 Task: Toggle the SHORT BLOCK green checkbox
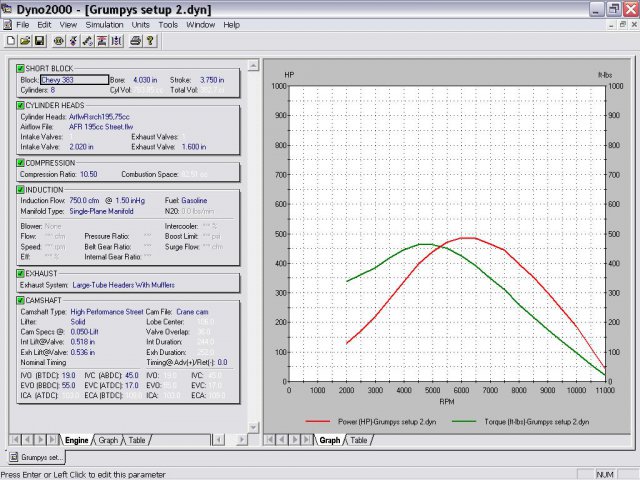coord(21,67)
